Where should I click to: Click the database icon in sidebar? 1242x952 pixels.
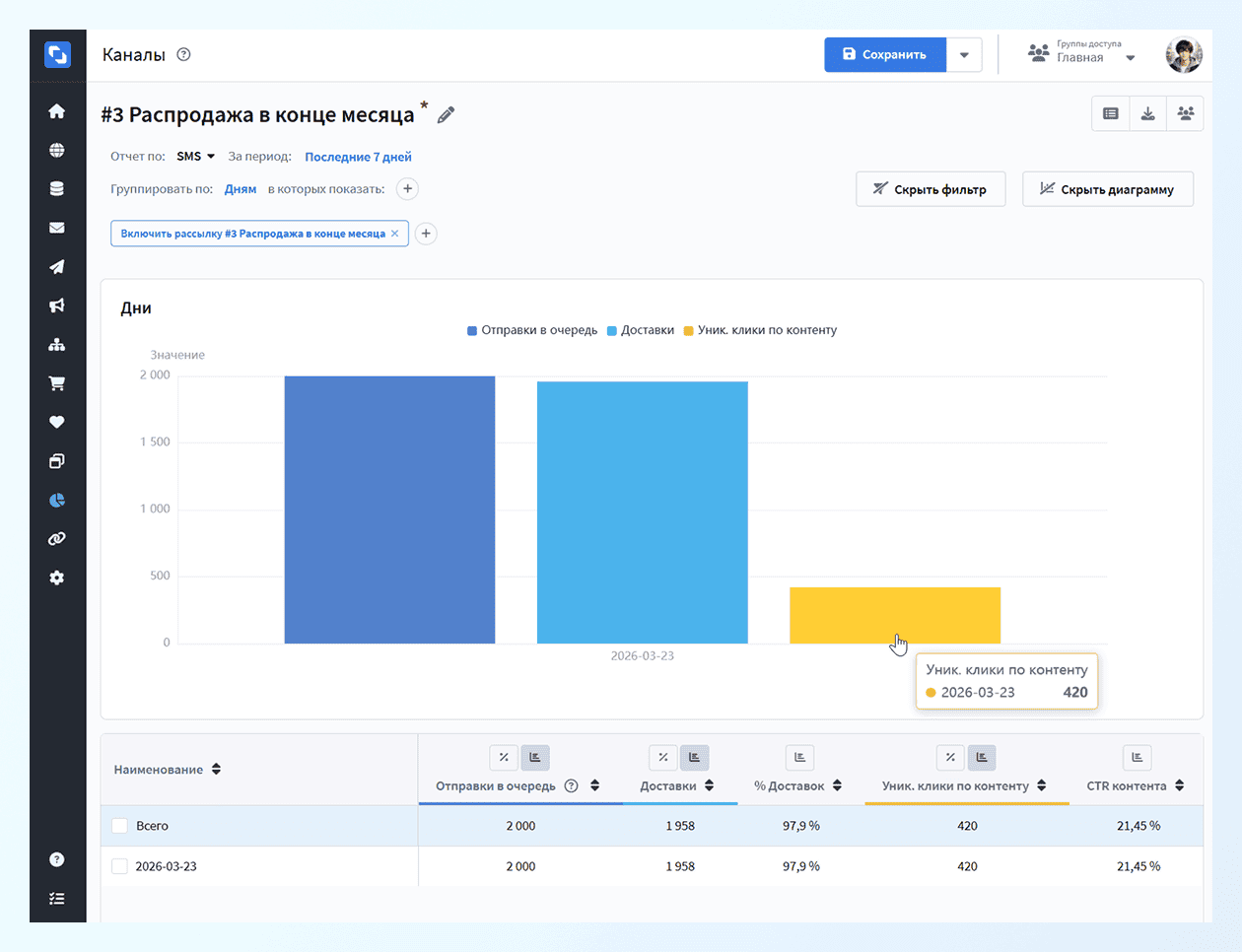coord(57,189)
